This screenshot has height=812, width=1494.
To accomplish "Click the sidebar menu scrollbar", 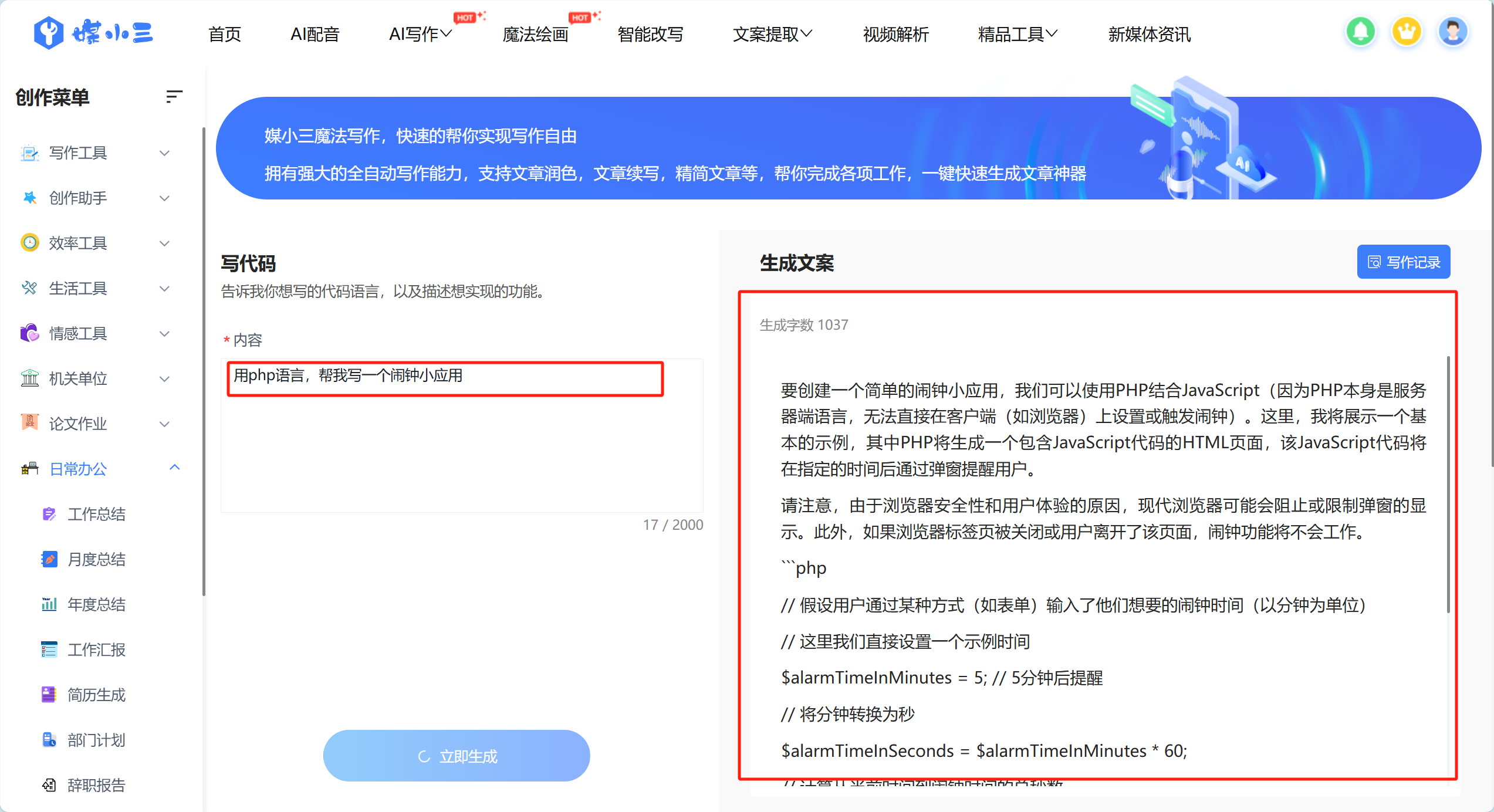I will [203, 361].
